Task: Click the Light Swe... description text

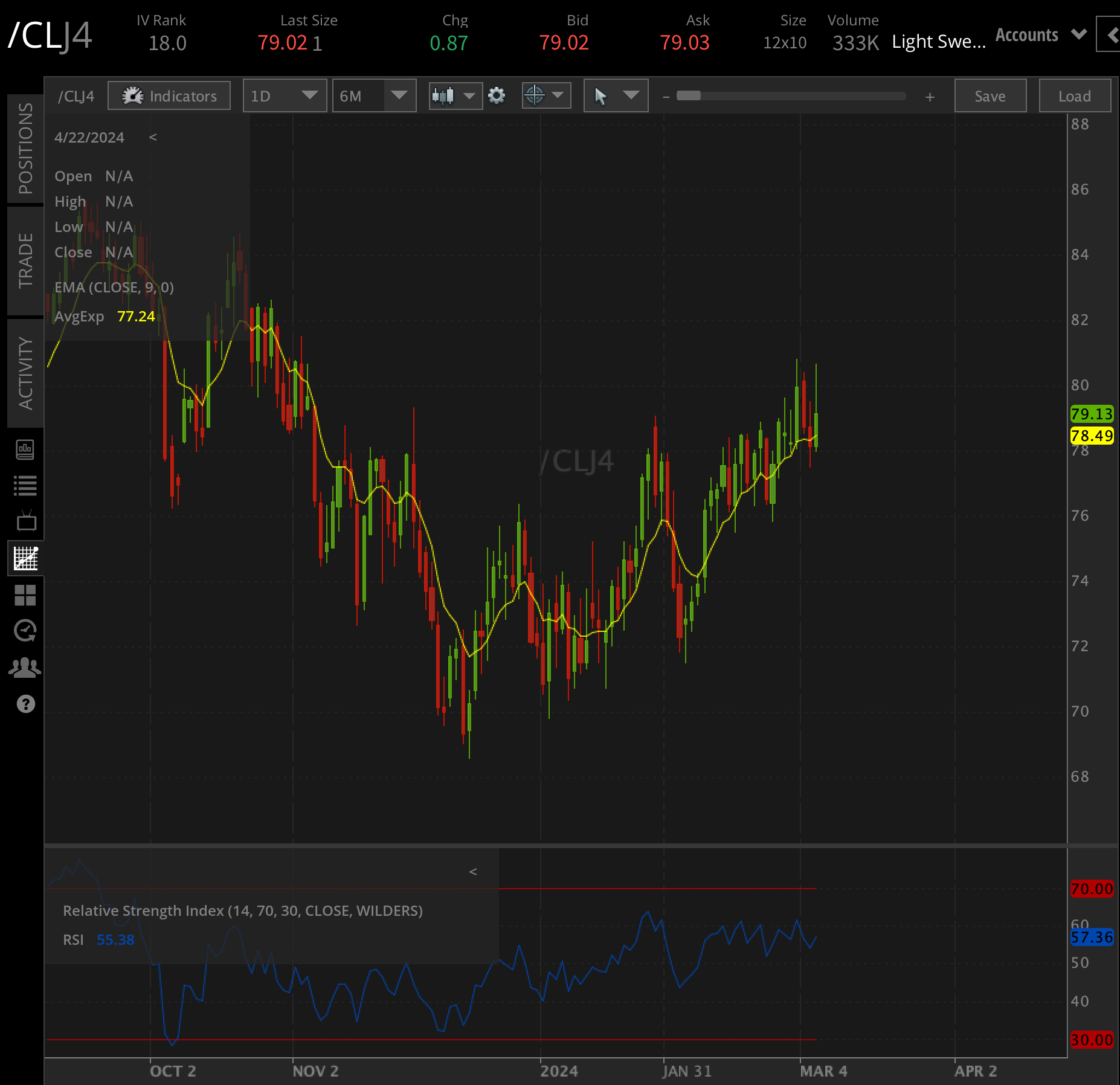Action: (939, 42)
